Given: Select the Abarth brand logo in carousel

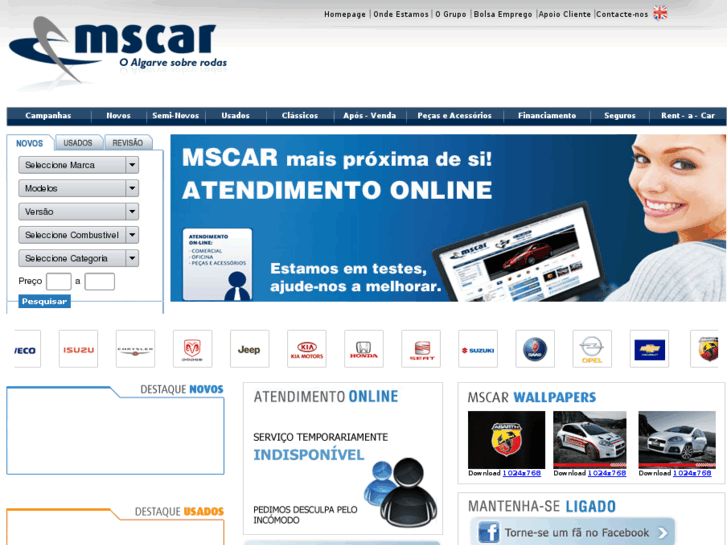Looking at the screenshot, I should click(704, 349).
